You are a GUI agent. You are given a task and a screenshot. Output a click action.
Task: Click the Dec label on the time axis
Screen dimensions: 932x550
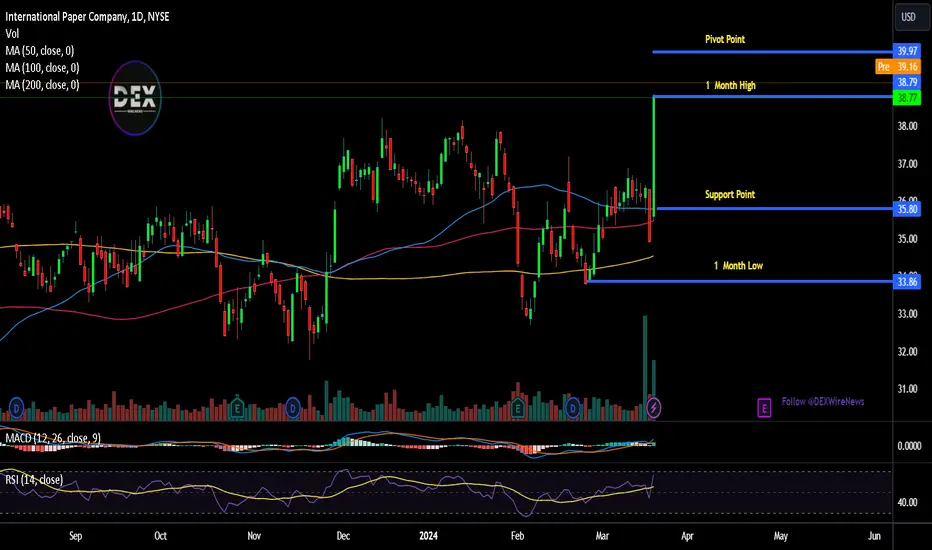click(x=343, y=536)
